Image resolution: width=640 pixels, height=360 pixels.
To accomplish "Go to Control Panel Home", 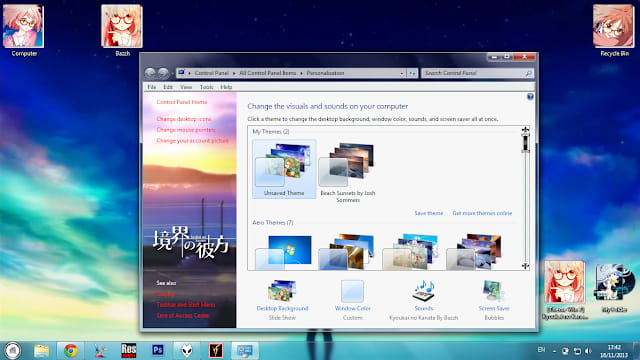I will pyautogui.click(x=182, y=102).
